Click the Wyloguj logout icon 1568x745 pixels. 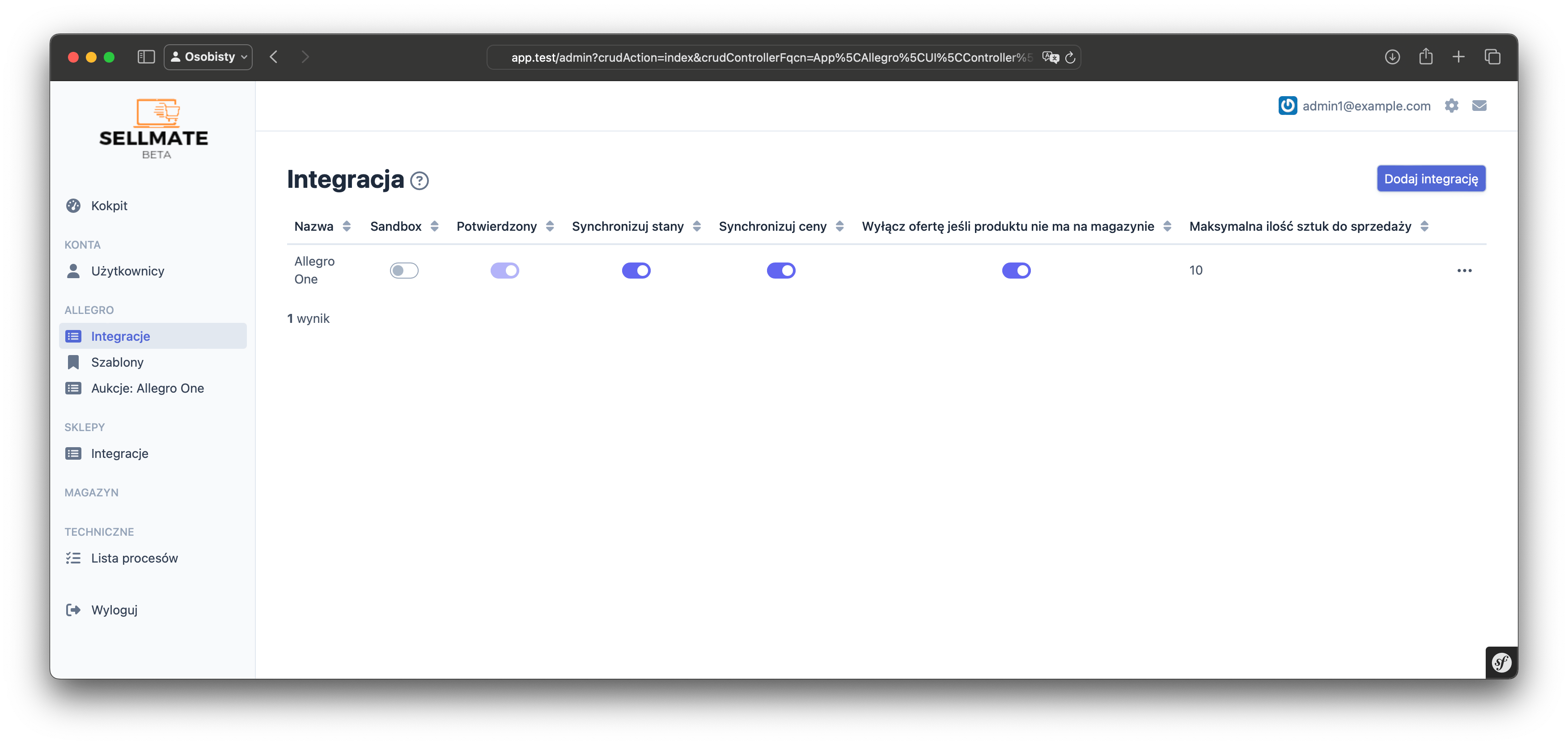click(x=73, y=610)
